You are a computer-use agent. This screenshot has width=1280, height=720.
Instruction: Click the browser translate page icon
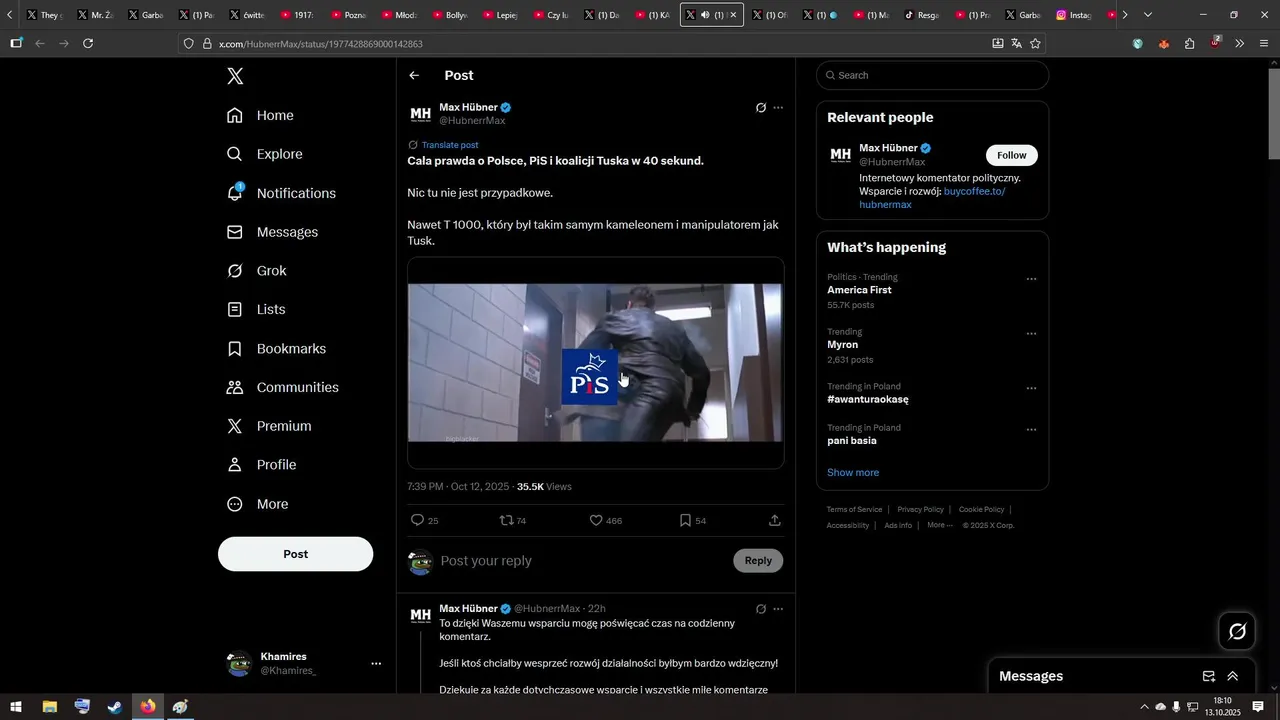pyautogui.click(x=1016, y=43)
